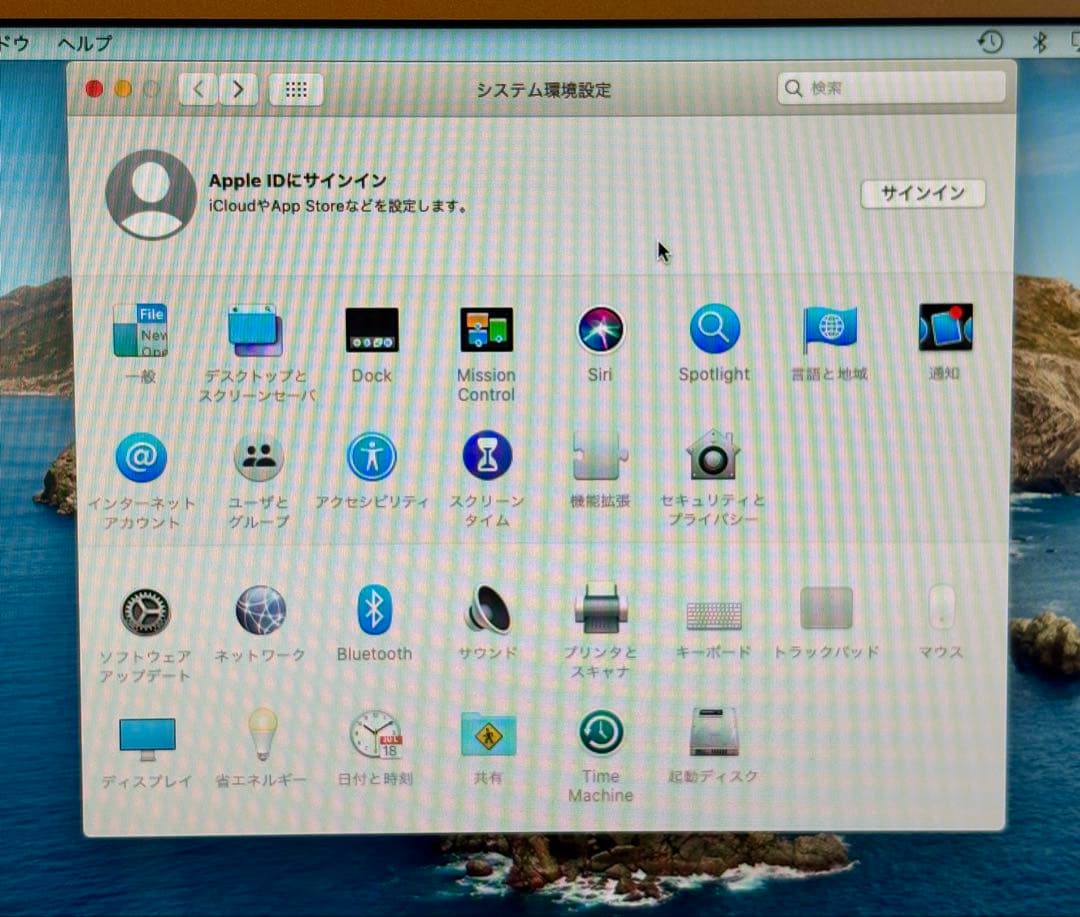Click the back navigation arrow
1080x917 pixels.
point(196,89)
